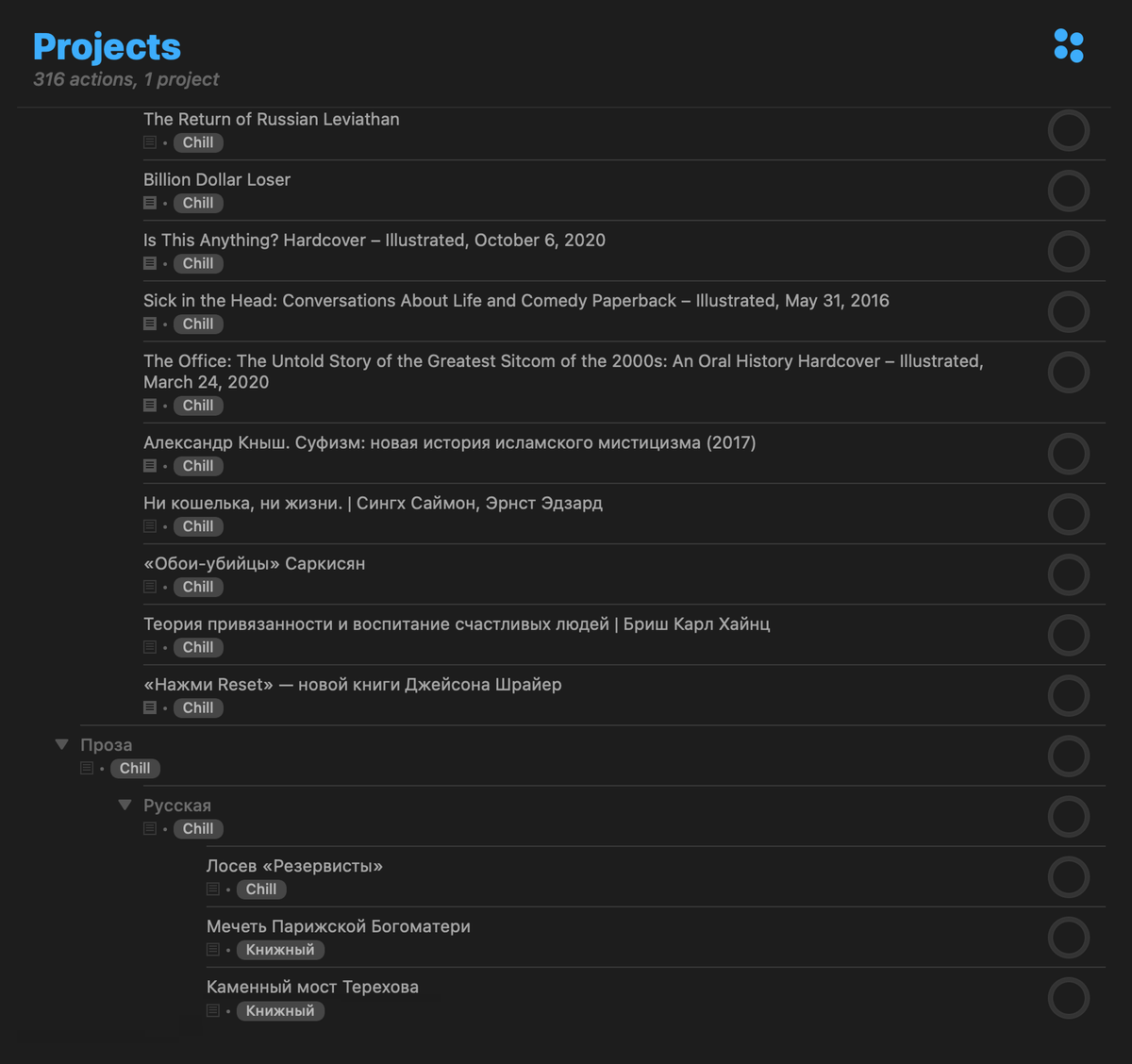Select title Мечеть Парижской Богоматери
Image resolution: width=1132 pixels, height=1064 pixels.
pos(339,926)
